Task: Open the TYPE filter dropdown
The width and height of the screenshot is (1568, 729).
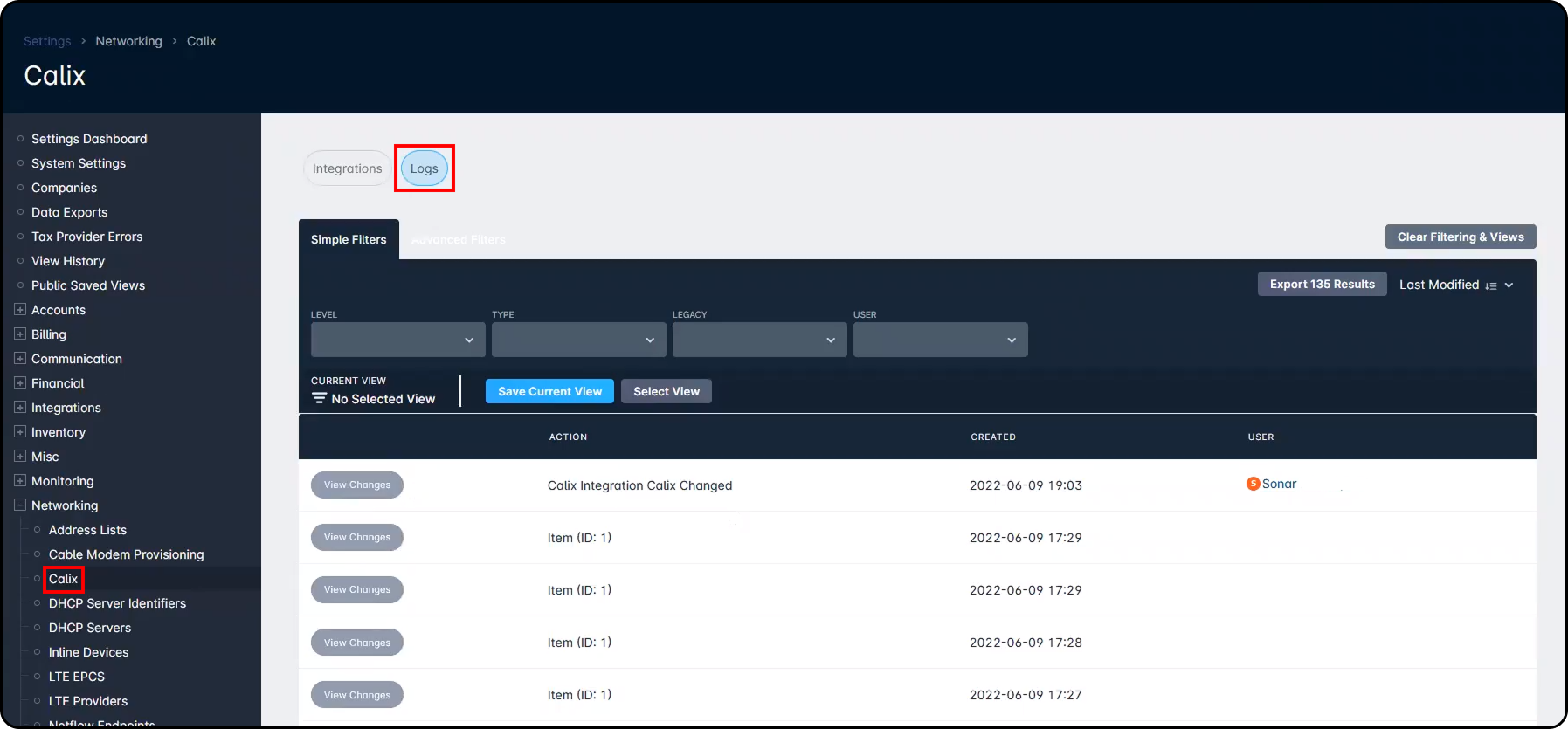Action: pos(579,340)
